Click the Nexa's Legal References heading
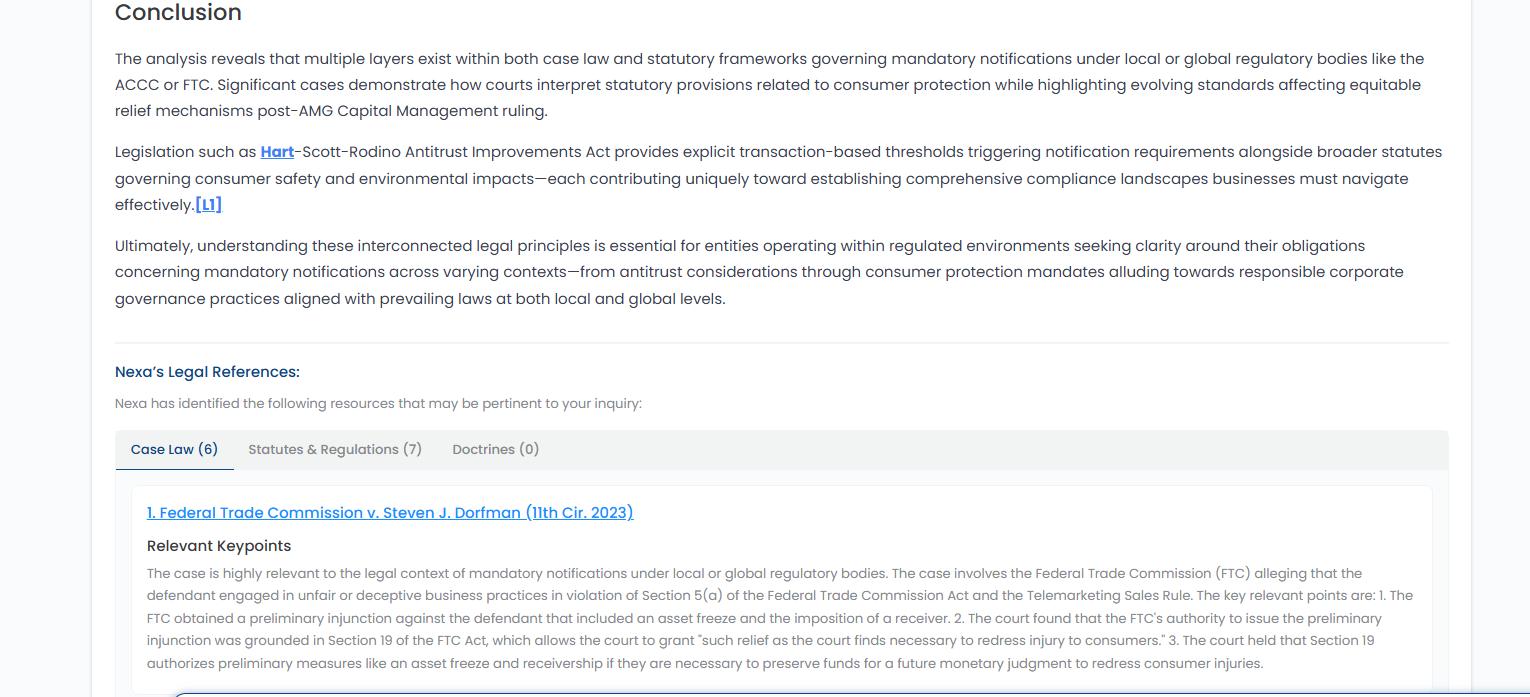This screenshot has width=1530, height=697. [x=207, y=372]
